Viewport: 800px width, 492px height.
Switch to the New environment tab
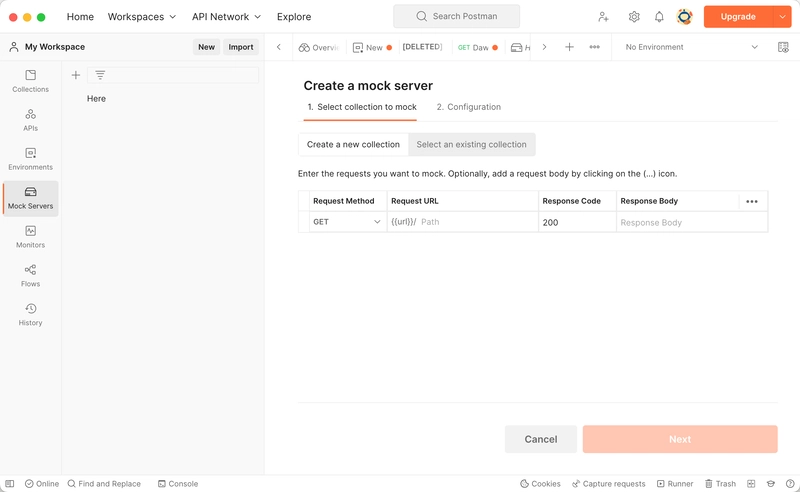pyautogui.click(x=372, y=47)
